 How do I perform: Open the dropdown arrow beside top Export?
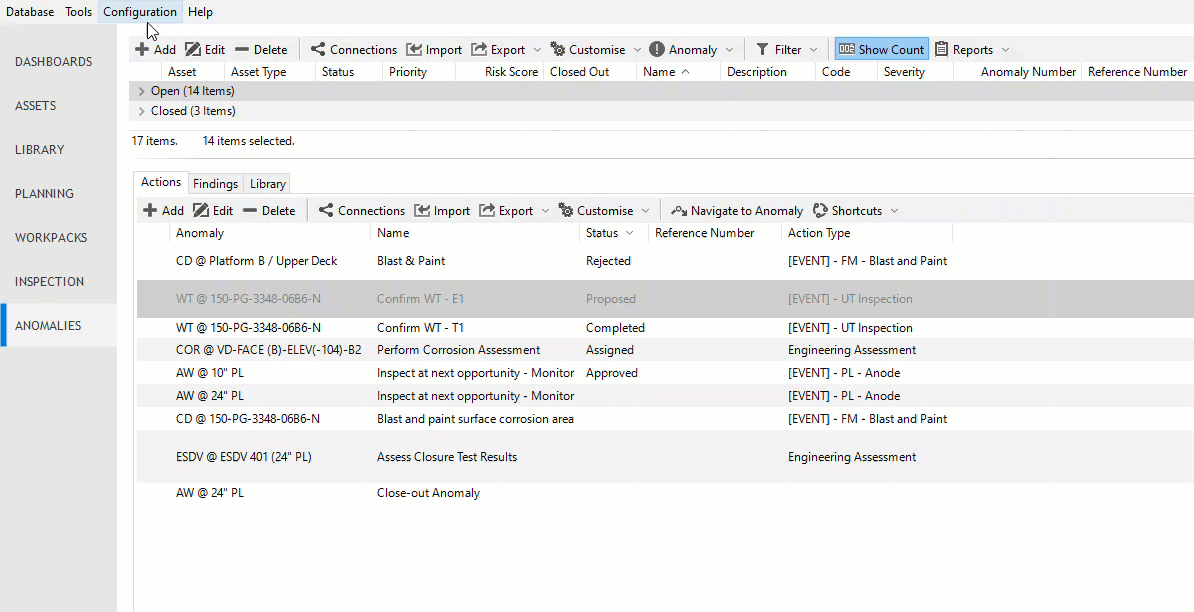pyautogui.click(x=537, y=49)
